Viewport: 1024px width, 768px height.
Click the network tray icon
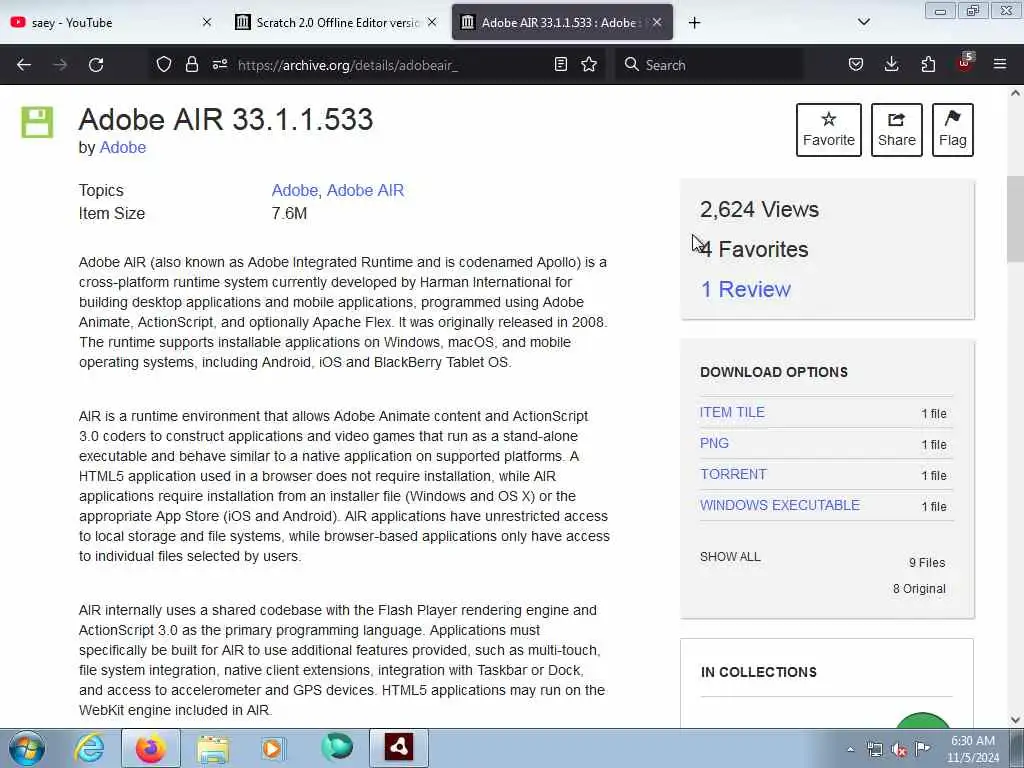coord(874,749)
